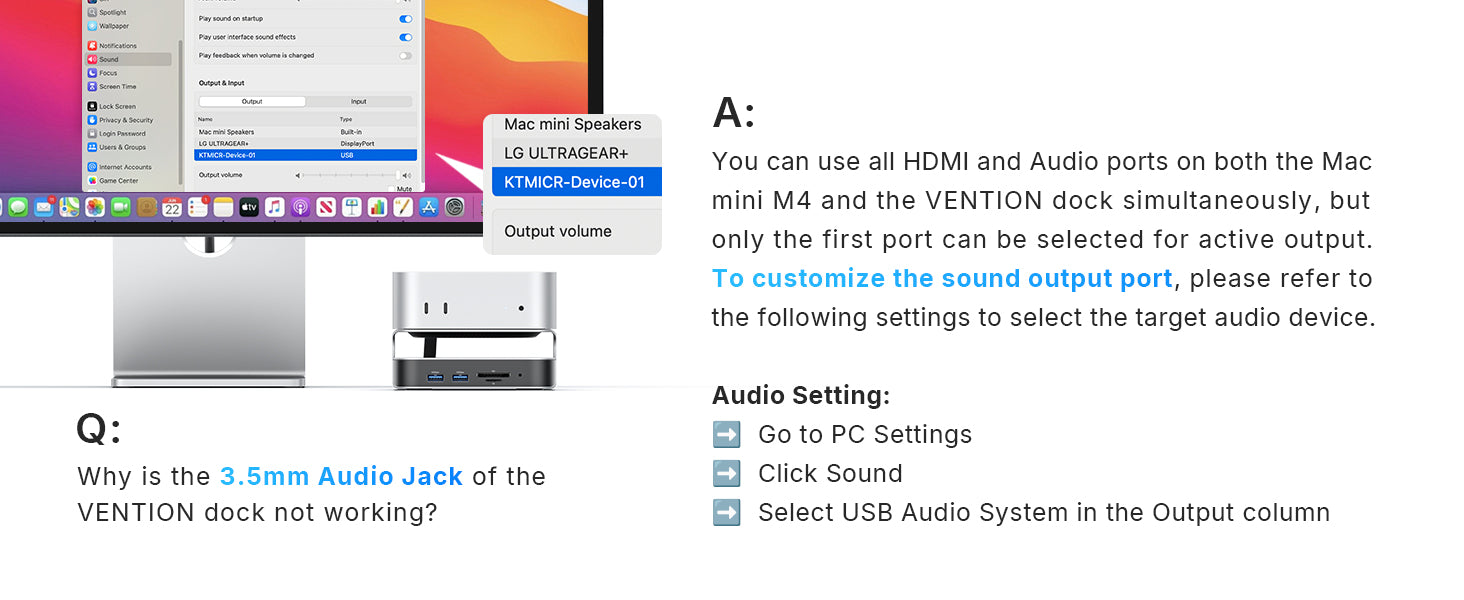Open Messages from the Dock
Image resolution: width=1464 pixels, height=600 pixels.
[x=18, y=207]
